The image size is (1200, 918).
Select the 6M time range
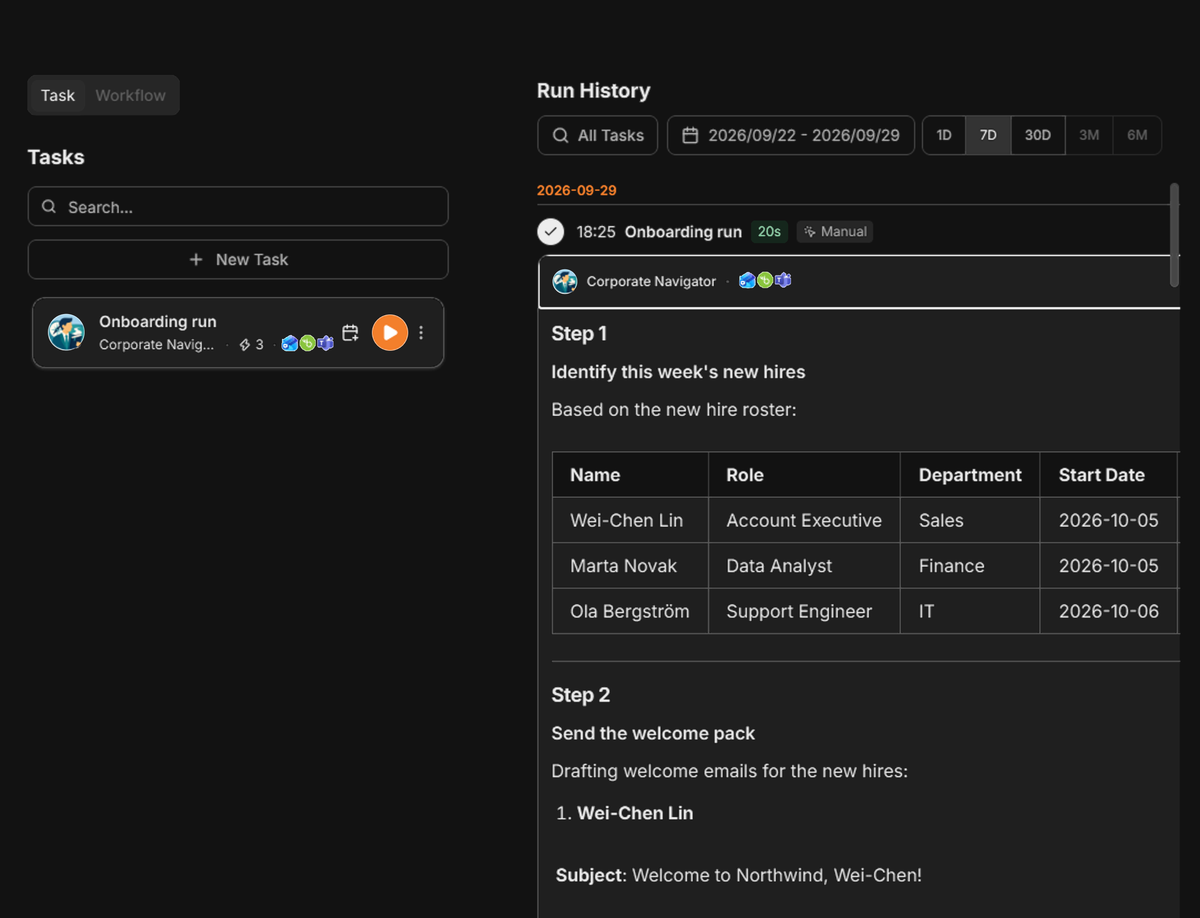pyautogui.click(x=1137, y=135)
